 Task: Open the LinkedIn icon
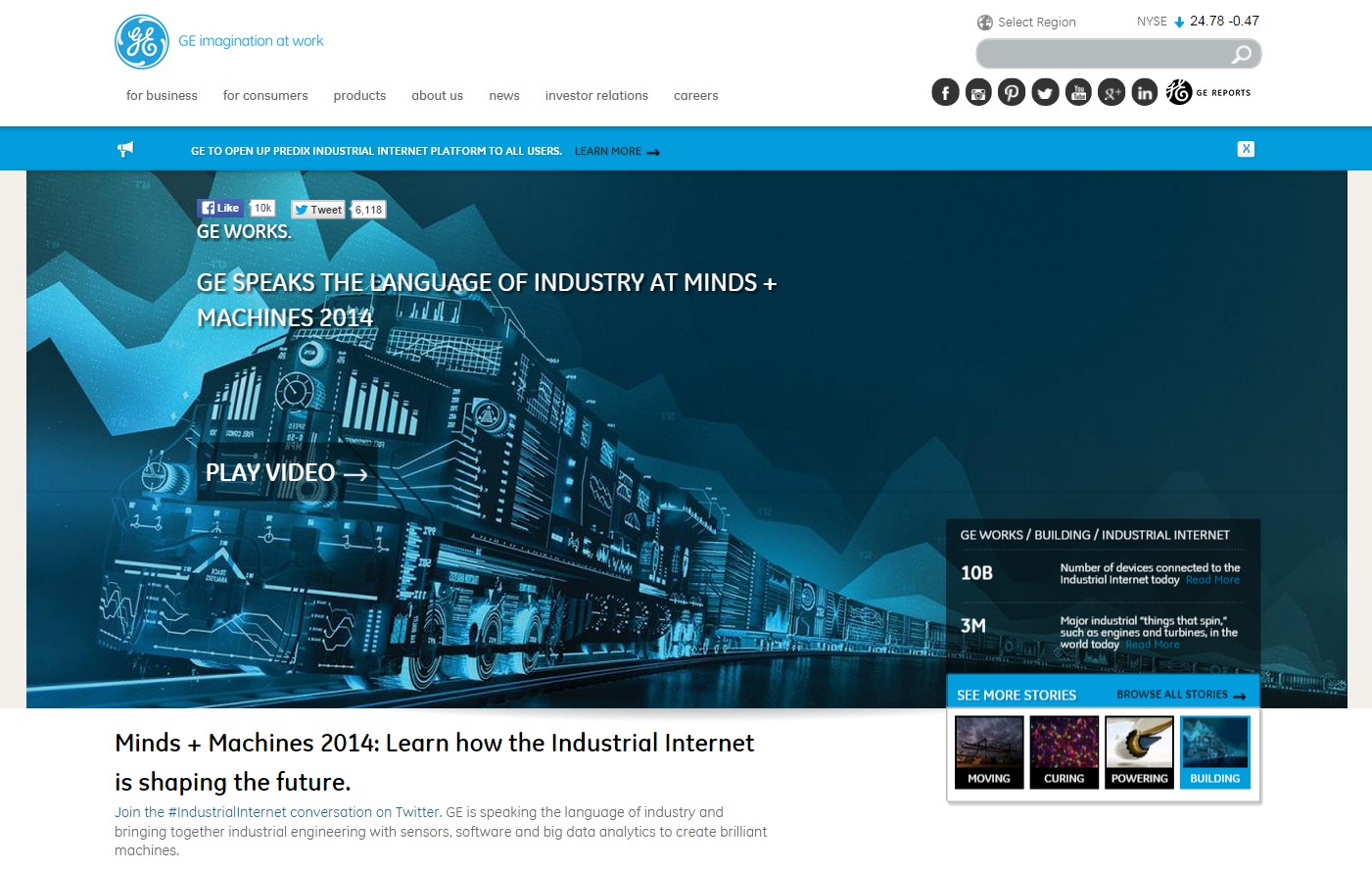1145,91
